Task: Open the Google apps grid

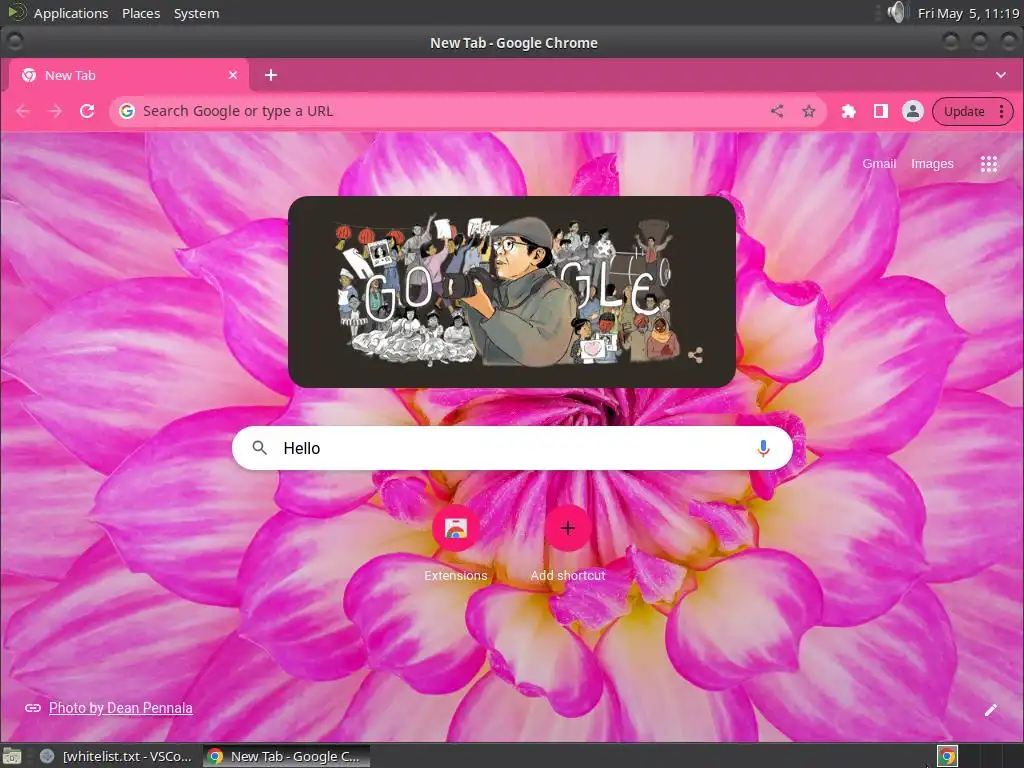Action: (989, 164)
